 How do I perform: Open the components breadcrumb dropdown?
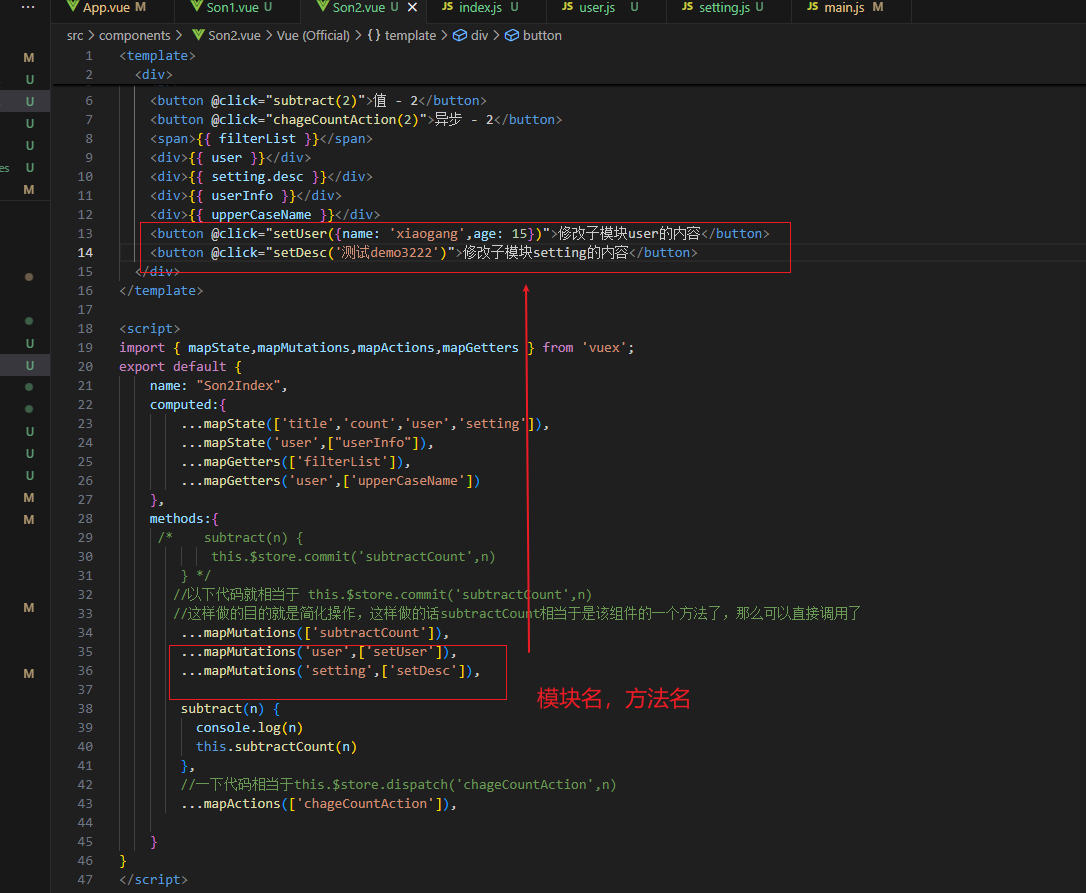(134, 35)
